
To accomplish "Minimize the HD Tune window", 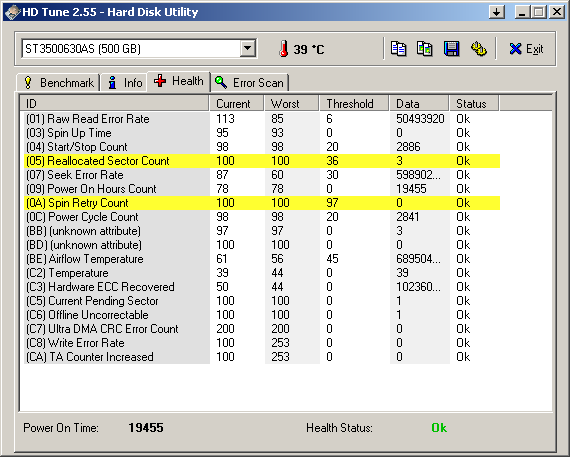I will [x=522, y=12].
